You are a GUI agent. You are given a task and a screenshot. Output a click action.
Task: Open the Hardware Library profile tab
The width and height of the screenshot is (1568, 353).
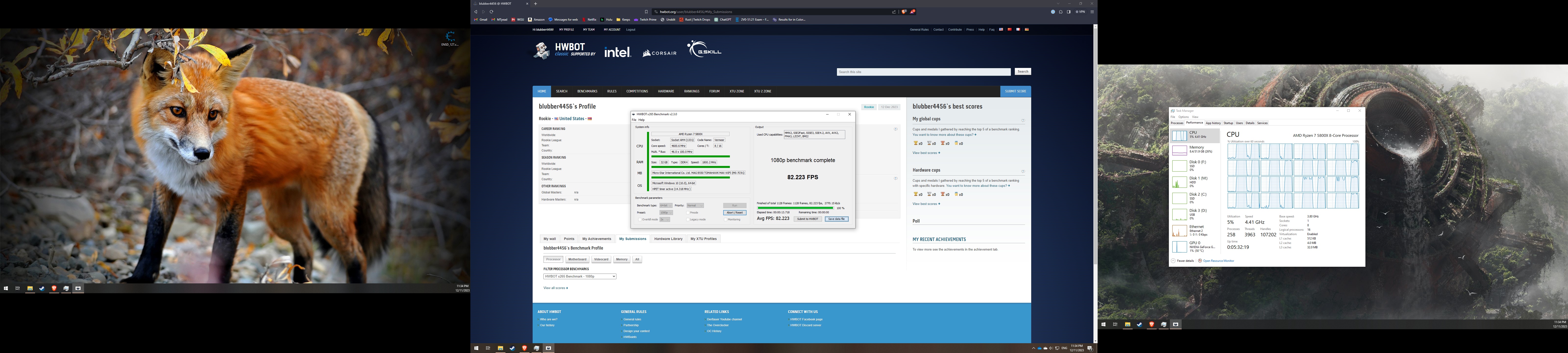[668, 239]
